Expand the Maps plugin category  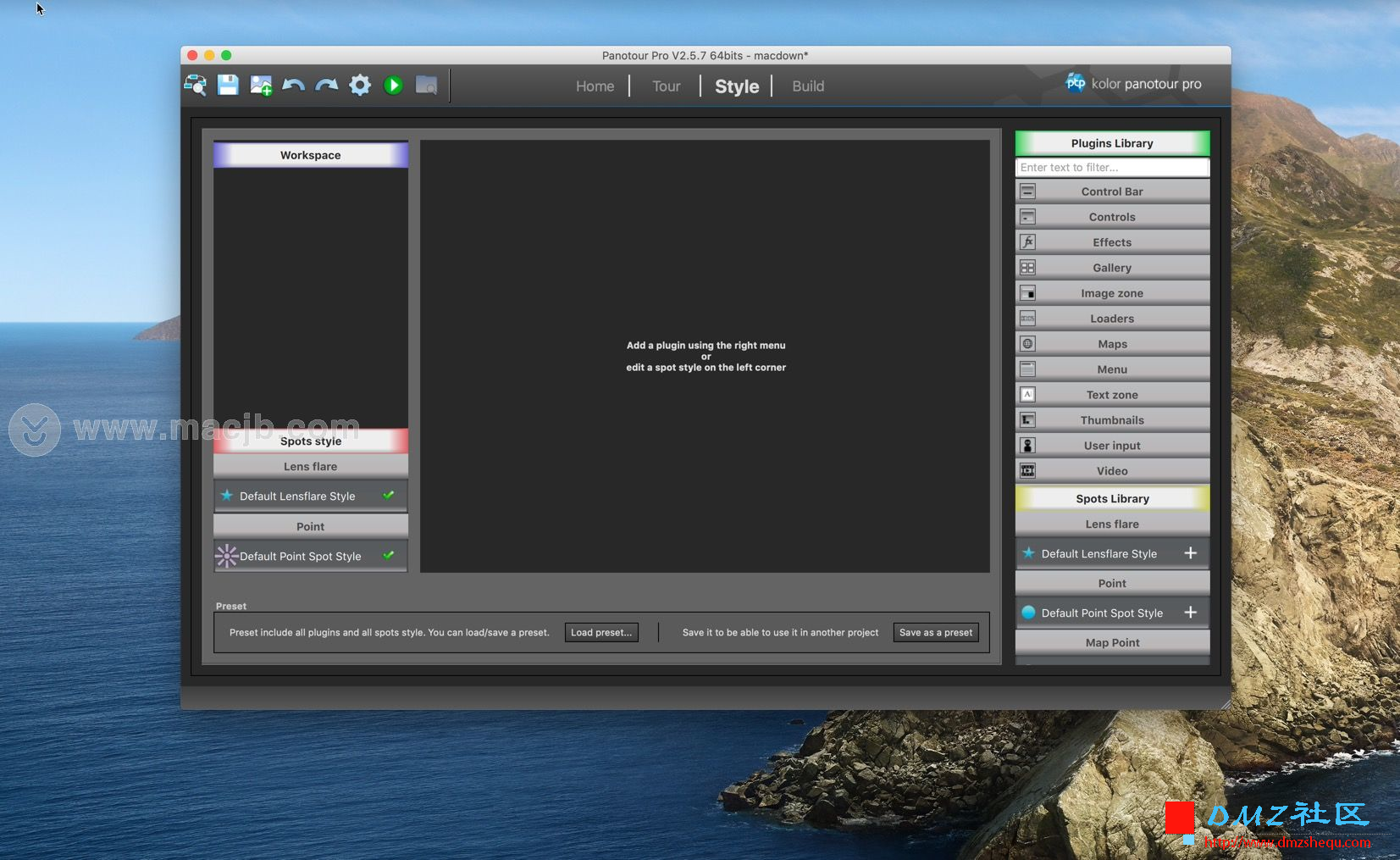[1112, 344]
